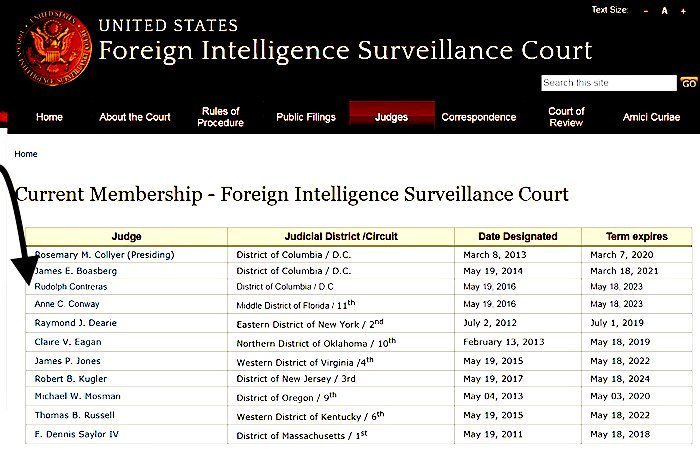Open the Correspondence page

pyautogui.click(x=479, y=117)
